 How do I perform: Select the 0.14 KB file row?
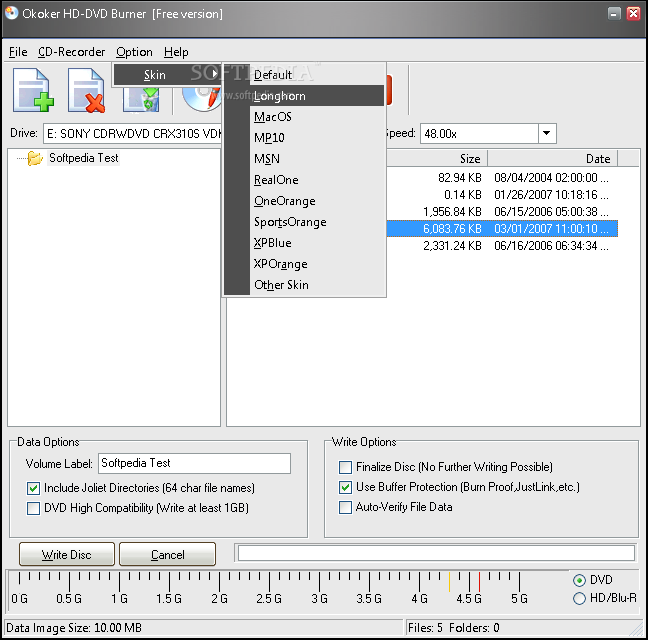[502, 195]
